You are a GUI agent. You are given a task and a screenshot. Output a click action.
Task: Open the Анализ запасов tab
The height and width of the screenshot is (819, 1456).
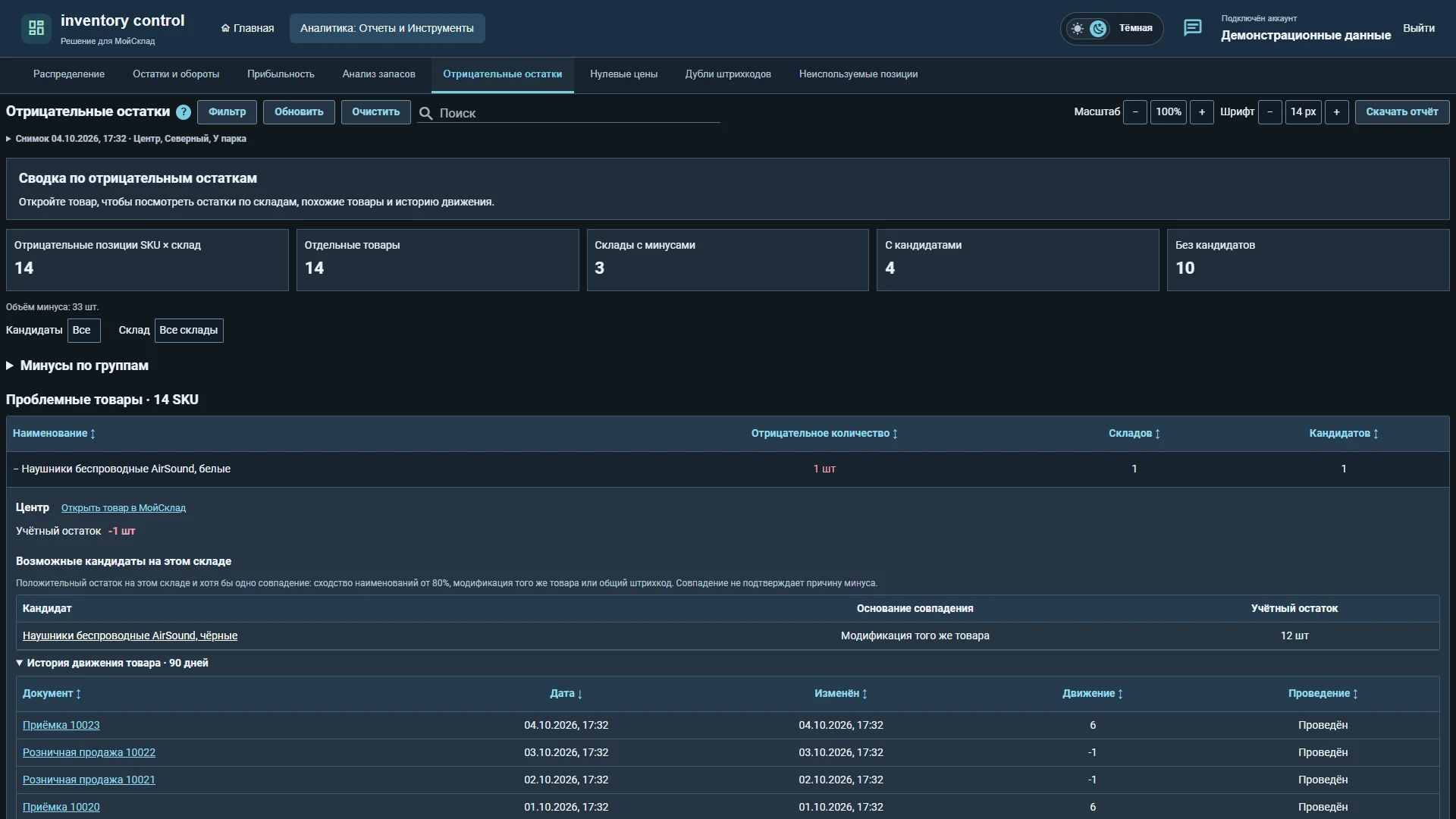378,74
